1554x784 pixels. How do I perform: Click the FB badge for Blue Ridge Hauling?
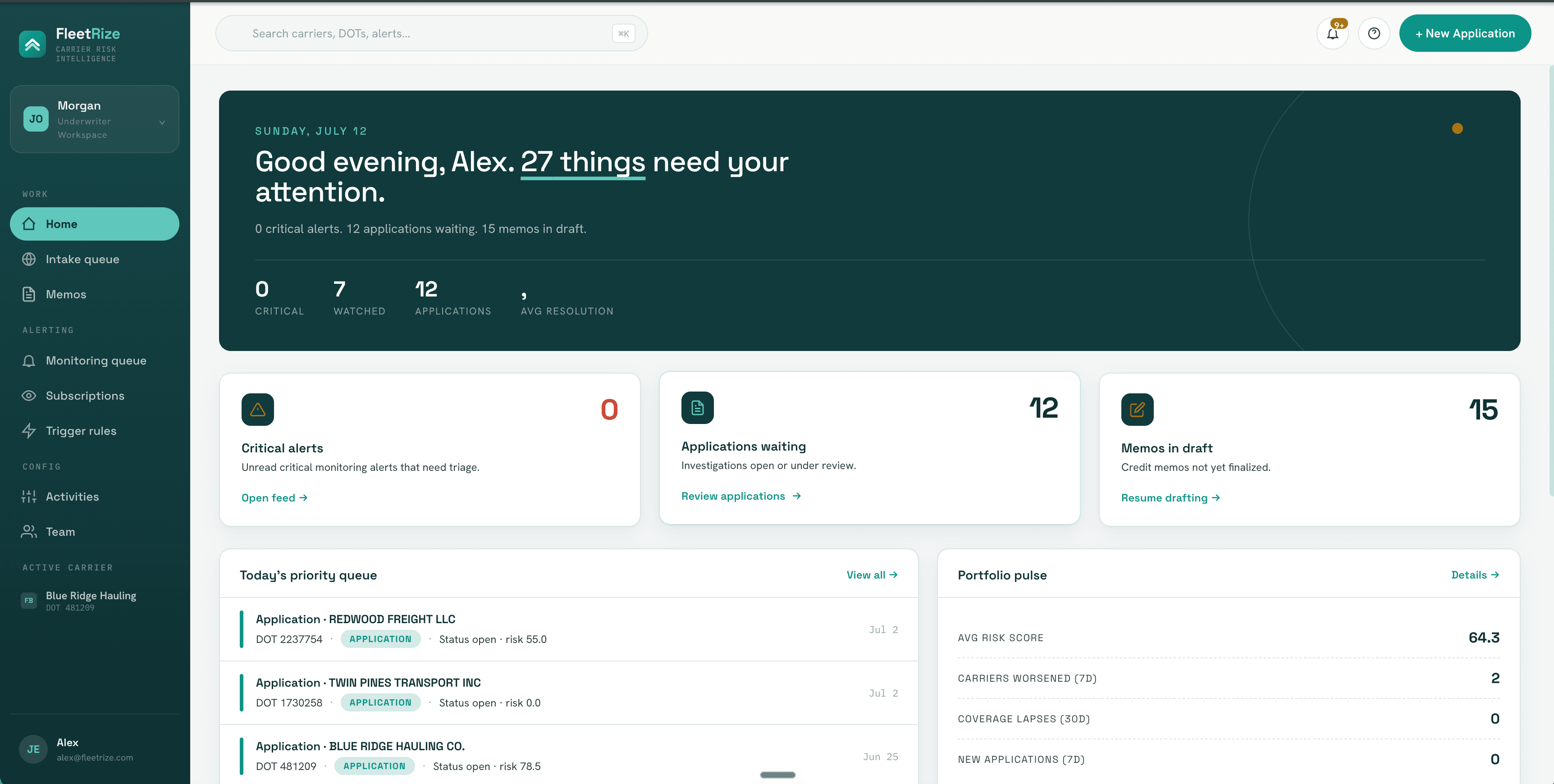pos(29,600)
